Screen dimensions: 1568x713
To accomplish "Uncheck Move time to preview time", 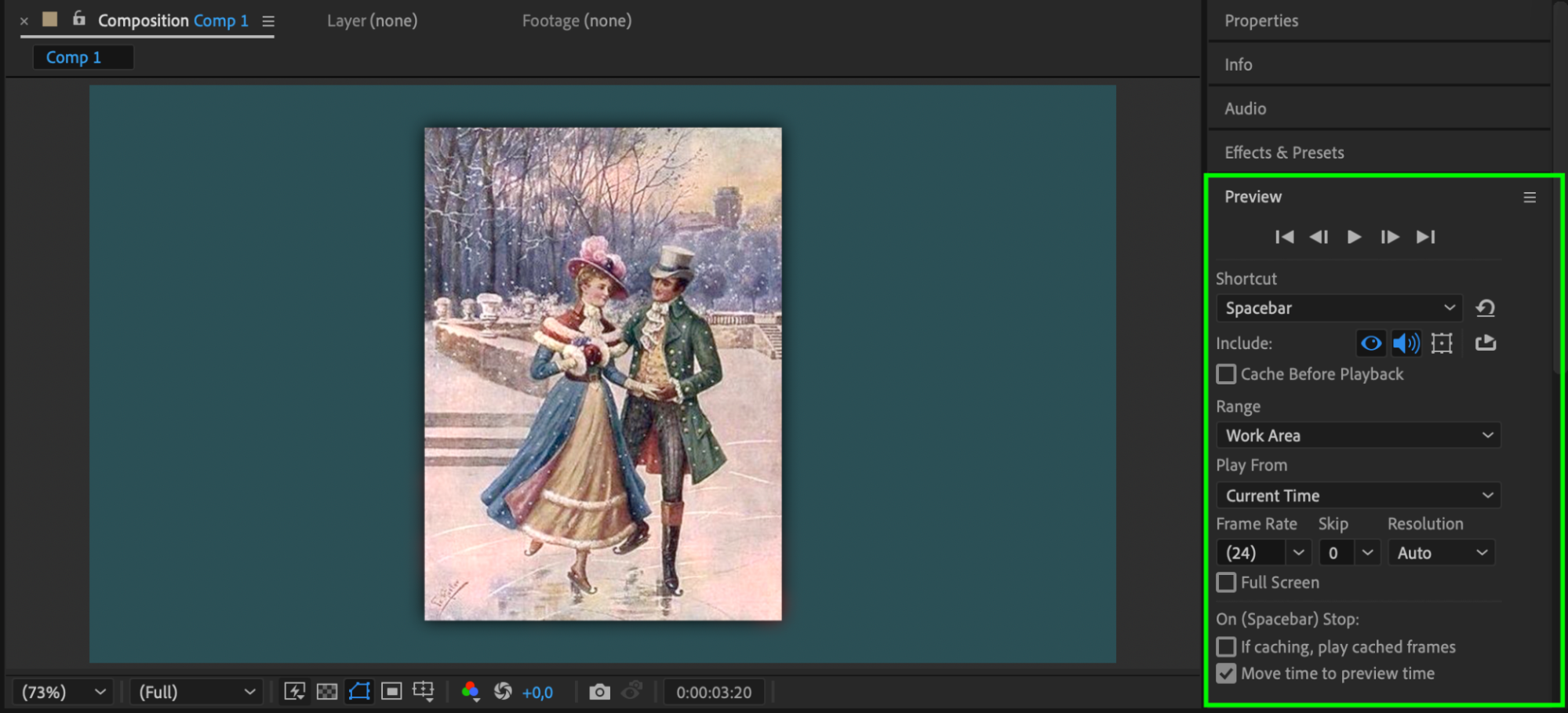I will tap(1226, 674).
